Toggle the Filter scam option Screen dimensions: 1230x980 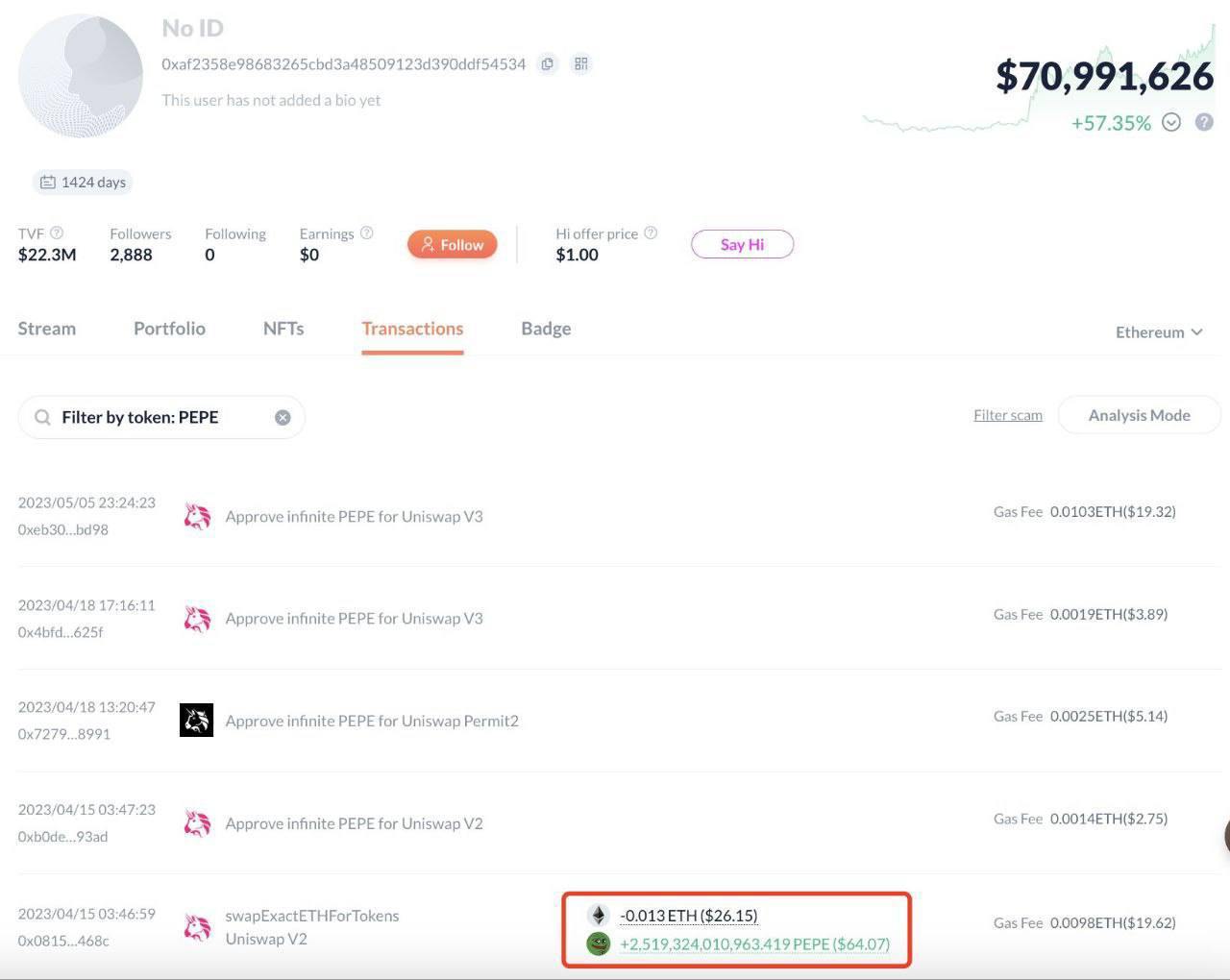[1007, 415]
